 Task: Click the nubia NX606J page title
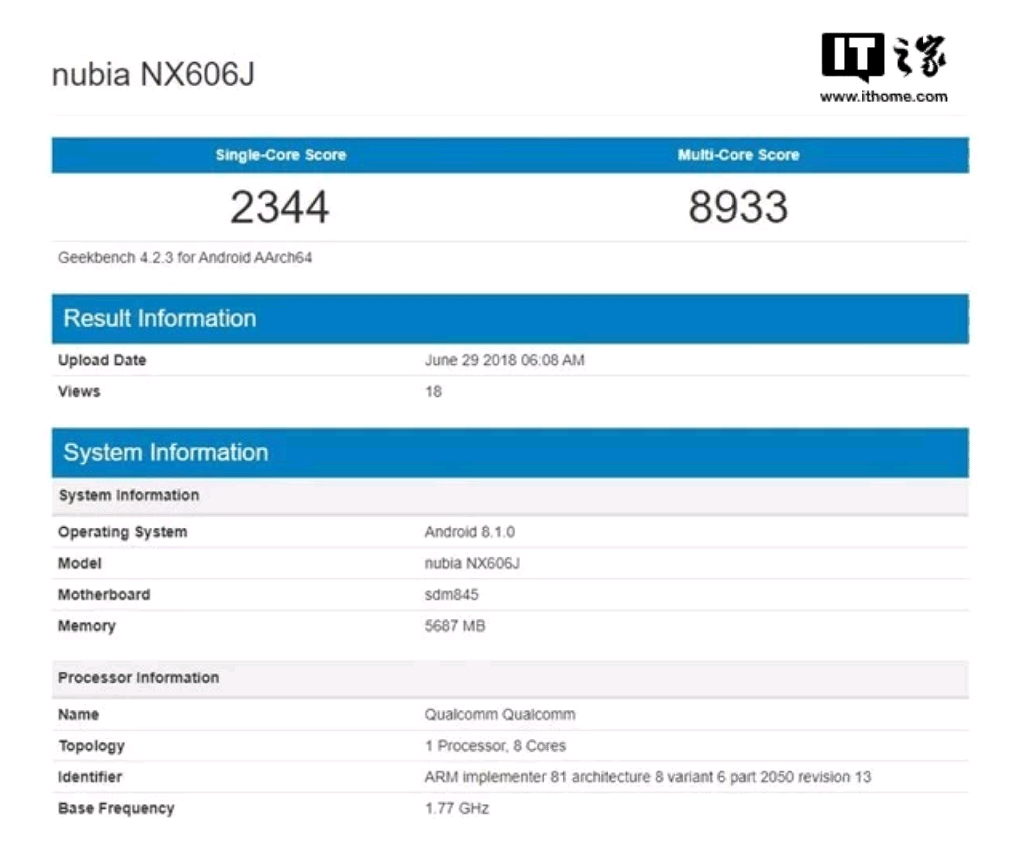point(153,75)
